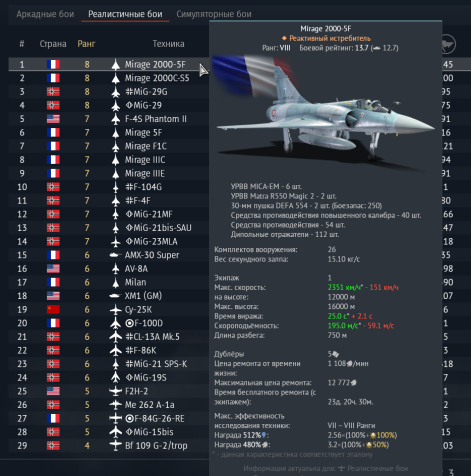
Task: Sort the table by Страна column
Action: 53,44
